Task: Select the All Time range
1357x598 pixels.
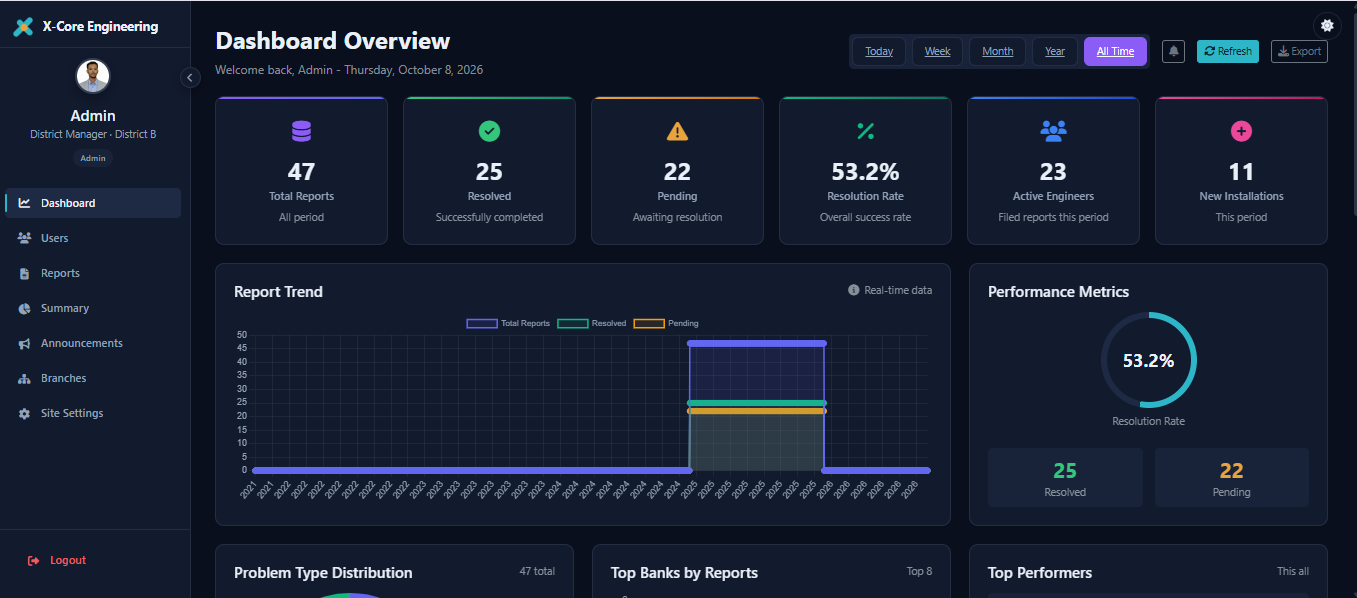Action: pos(1115,51)
